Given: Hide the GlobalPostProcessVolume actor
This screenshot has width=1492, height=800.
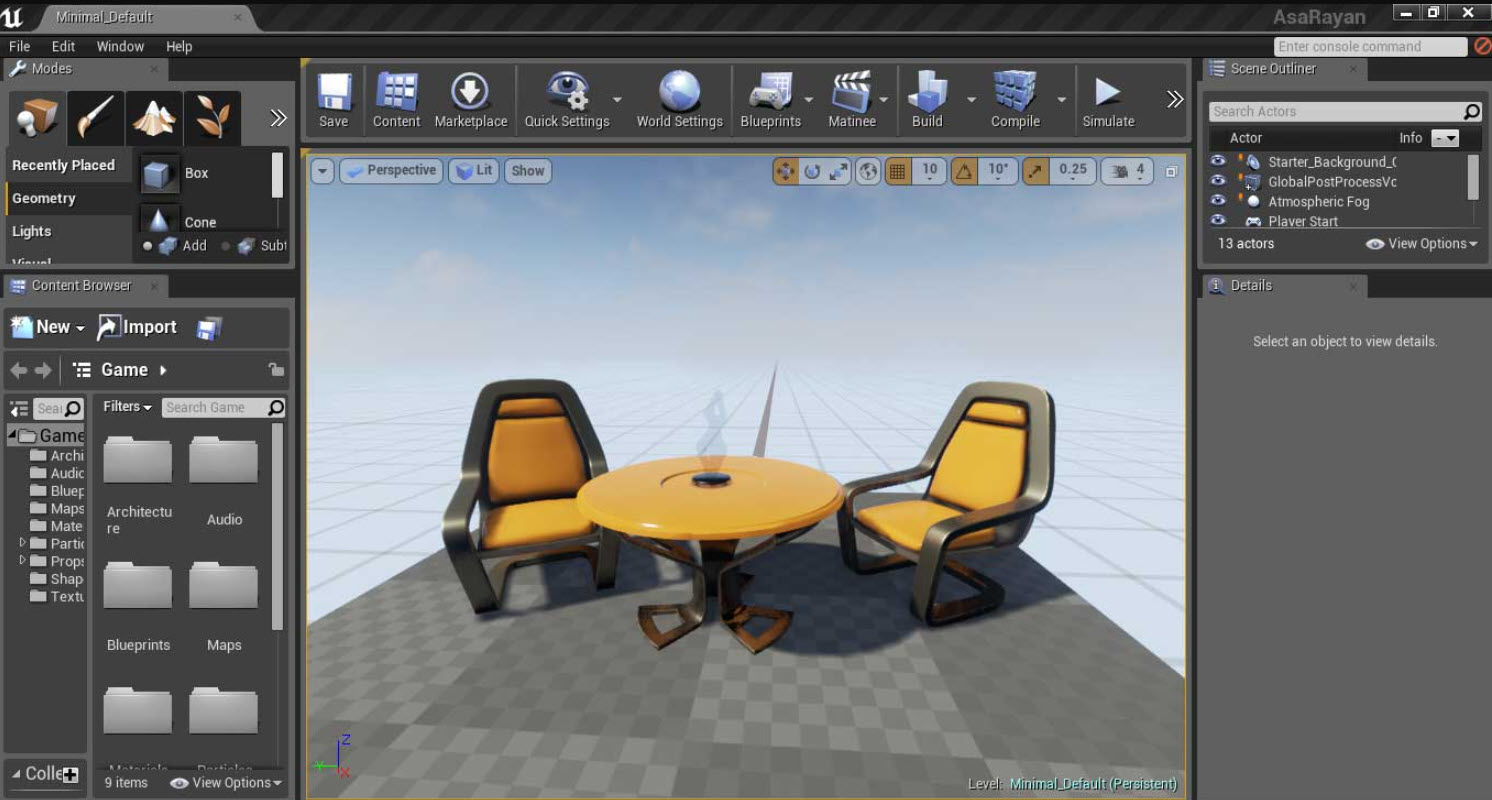Looking at the screenshot, I should (x=1218, y=181).
